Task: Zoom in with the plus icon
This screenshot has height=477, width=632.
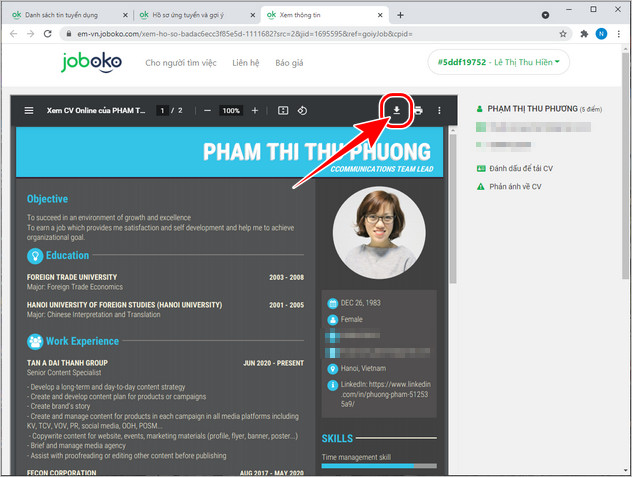Action: 255,110
